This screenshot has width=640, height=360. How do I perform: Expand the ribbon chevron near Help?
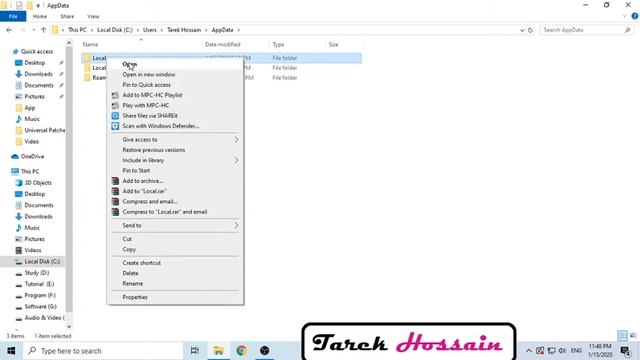[x=624, y=16]
